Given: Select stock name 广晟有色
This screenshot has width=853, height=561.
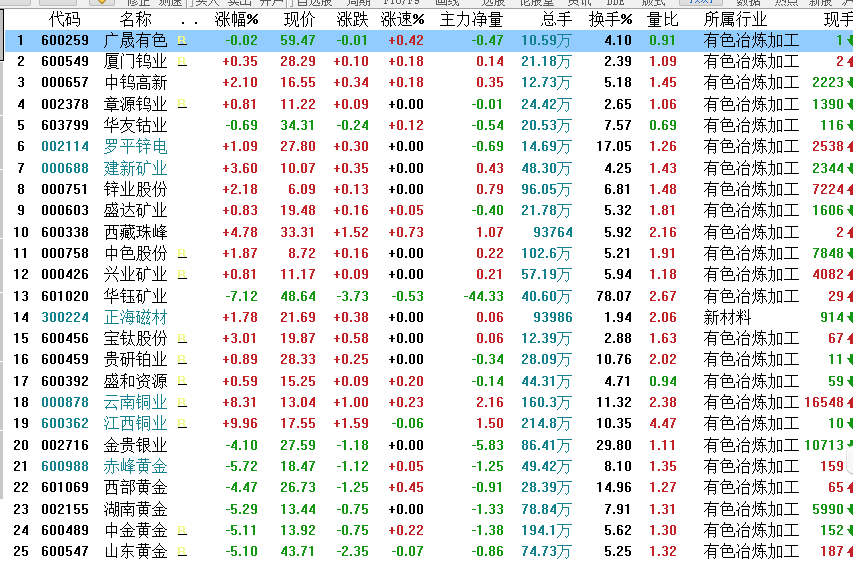Looking at the screenshot, I should click(x=135, y=41).
